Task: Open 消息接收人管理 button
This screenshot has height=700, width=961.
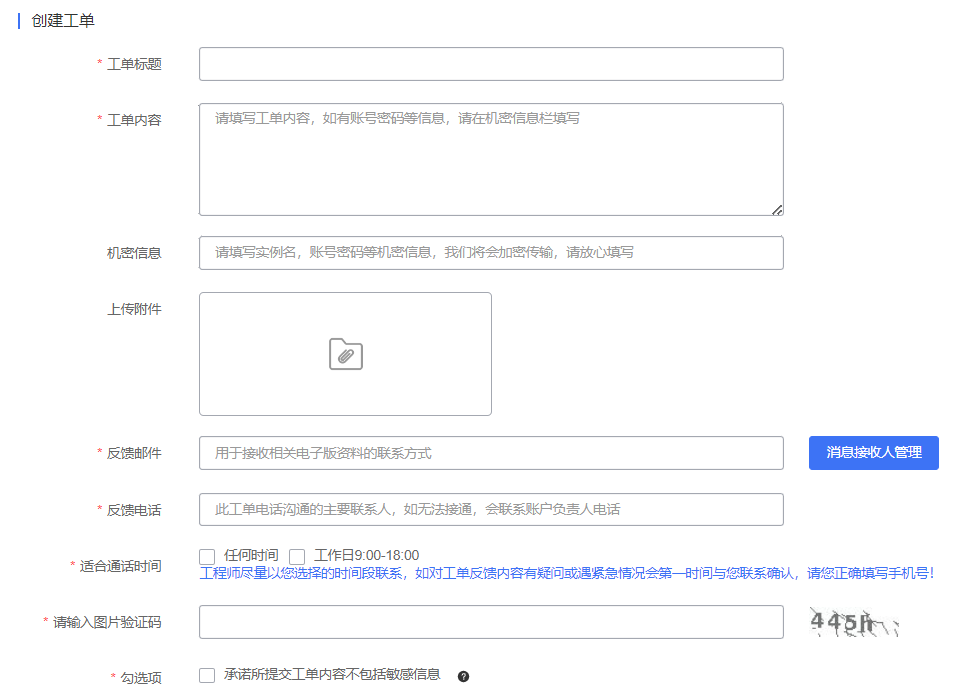Action: (873, 453)
